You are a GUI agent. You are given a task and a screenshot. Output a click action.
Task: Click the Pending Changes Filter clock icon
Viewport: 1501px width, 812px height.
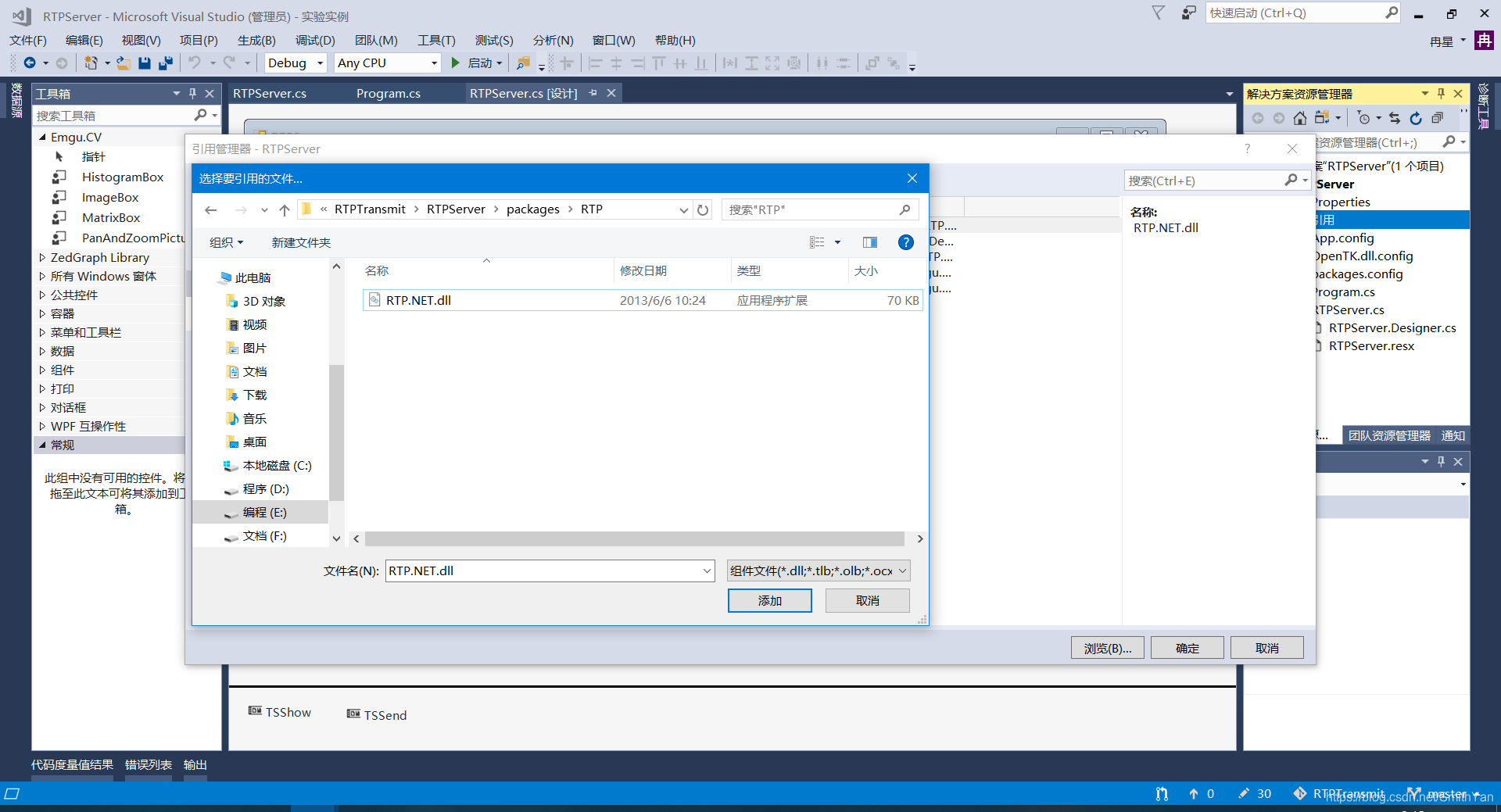[x=1364, y=118]
